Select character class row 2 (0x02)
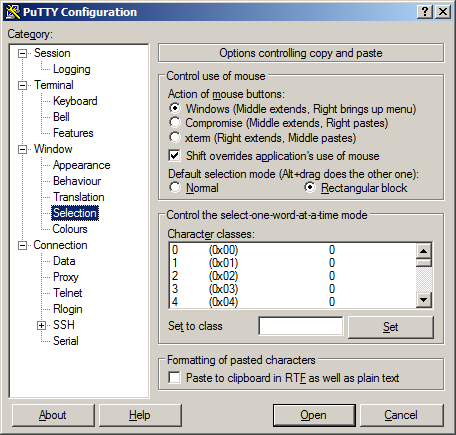Screen dimensions: 456x435 292,276
